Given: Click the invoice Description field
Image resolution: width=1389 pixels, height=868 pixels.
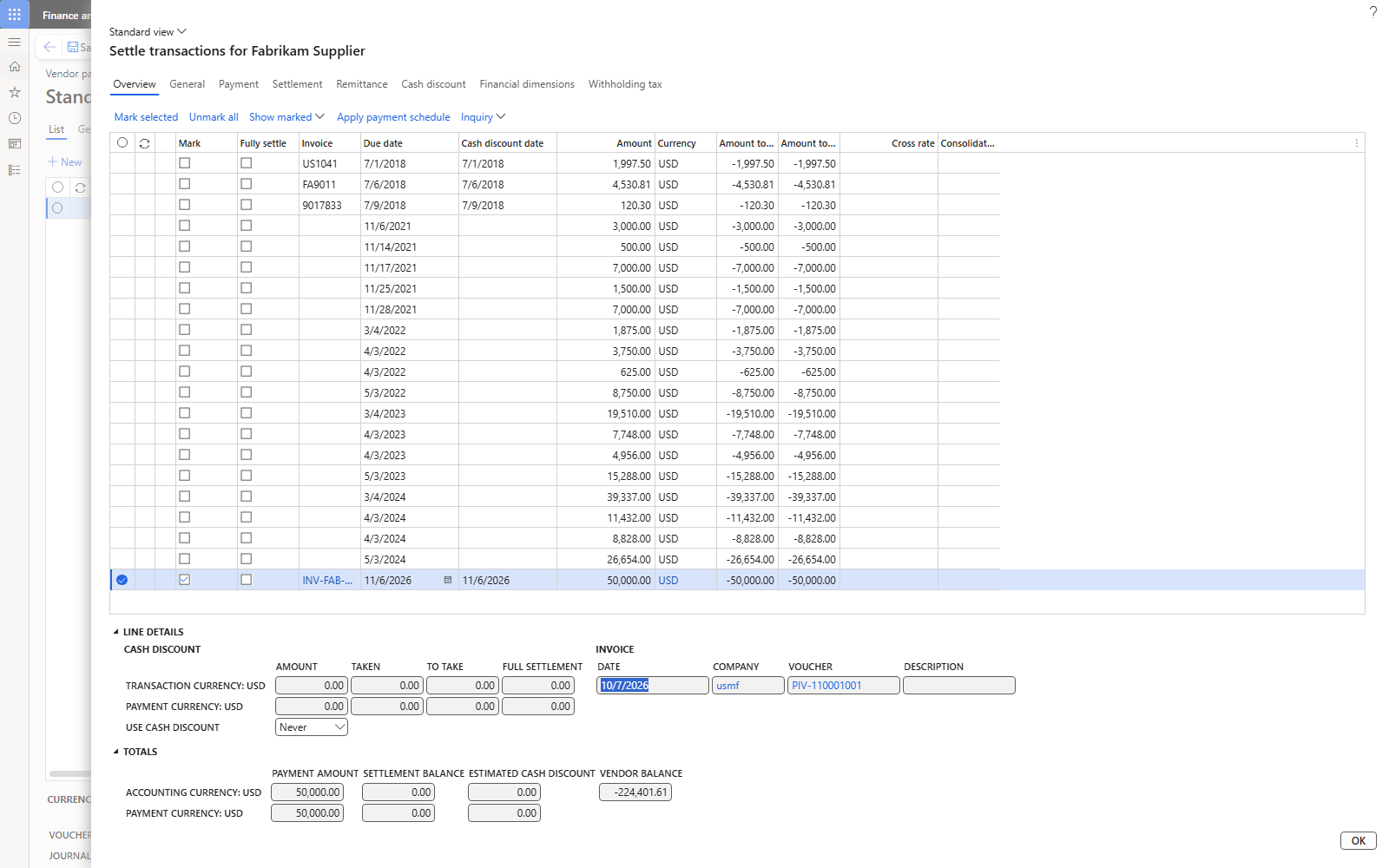Looking at the screenshot, I should [959, 686].
